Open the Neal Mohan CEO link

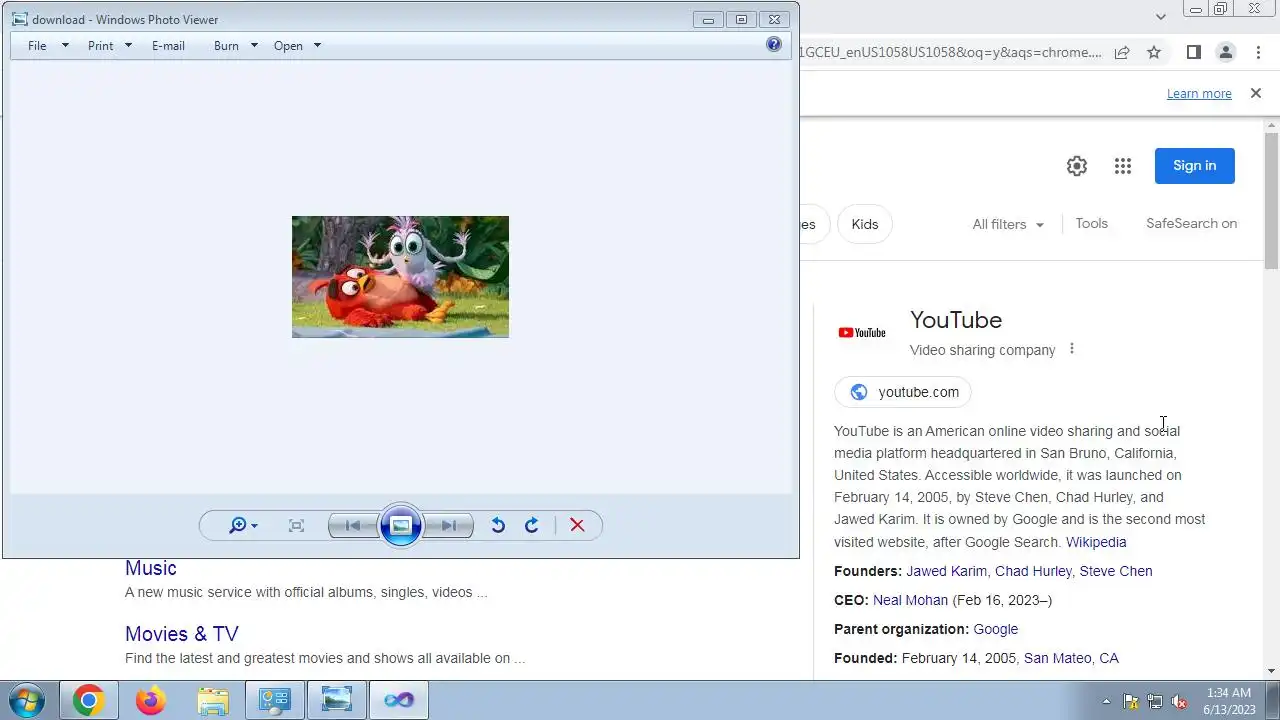910,600
